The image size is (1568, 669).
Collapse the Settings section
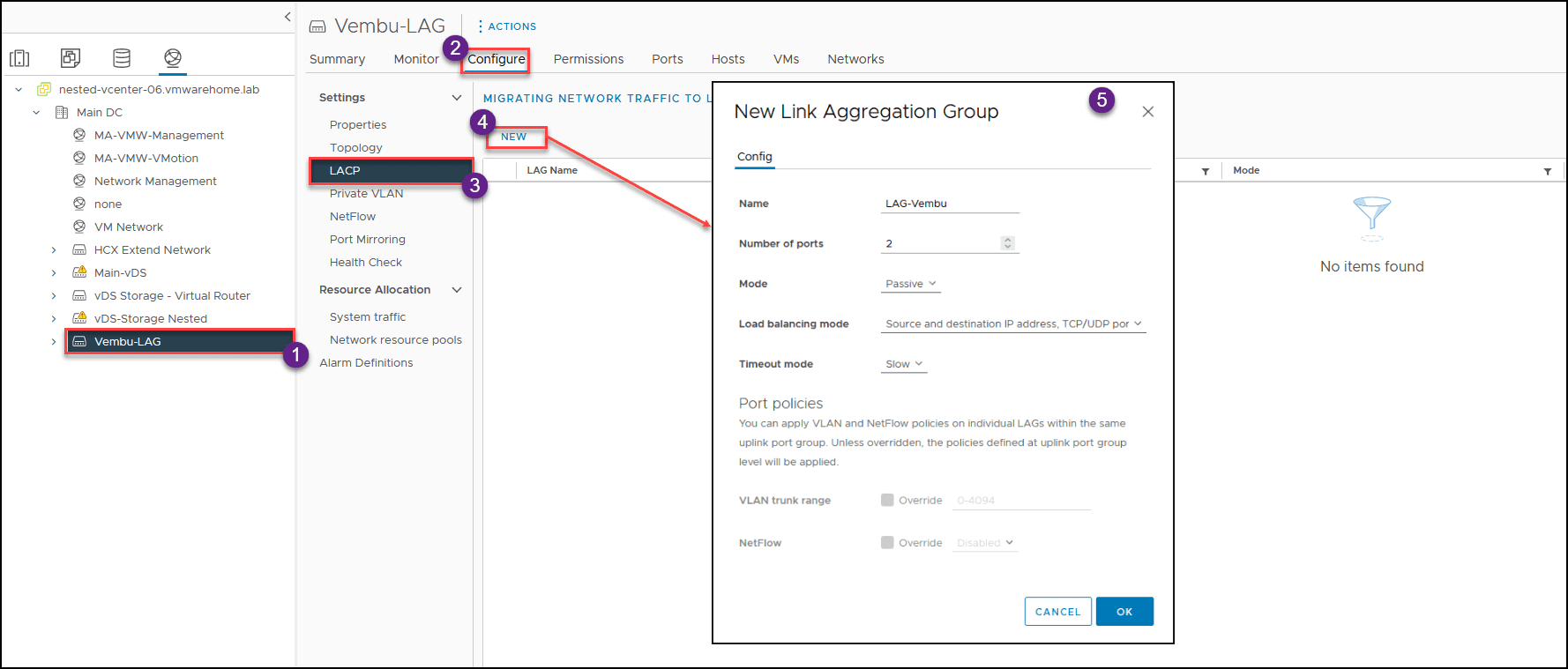pos(457,98)
